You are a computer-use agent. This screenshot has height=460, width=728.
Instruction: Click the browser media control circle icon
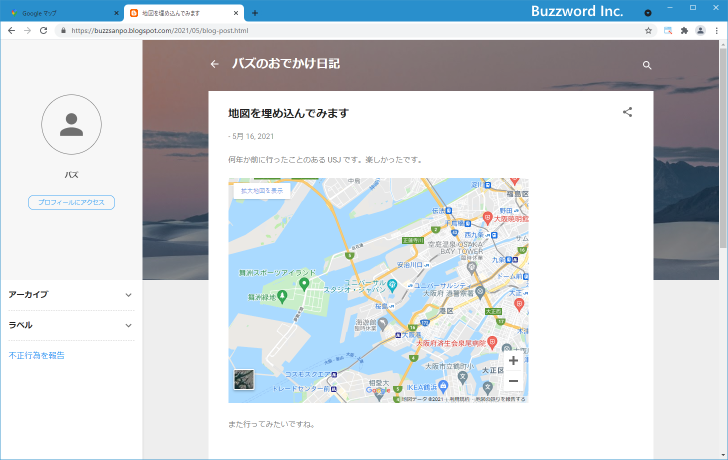(648, 13)
